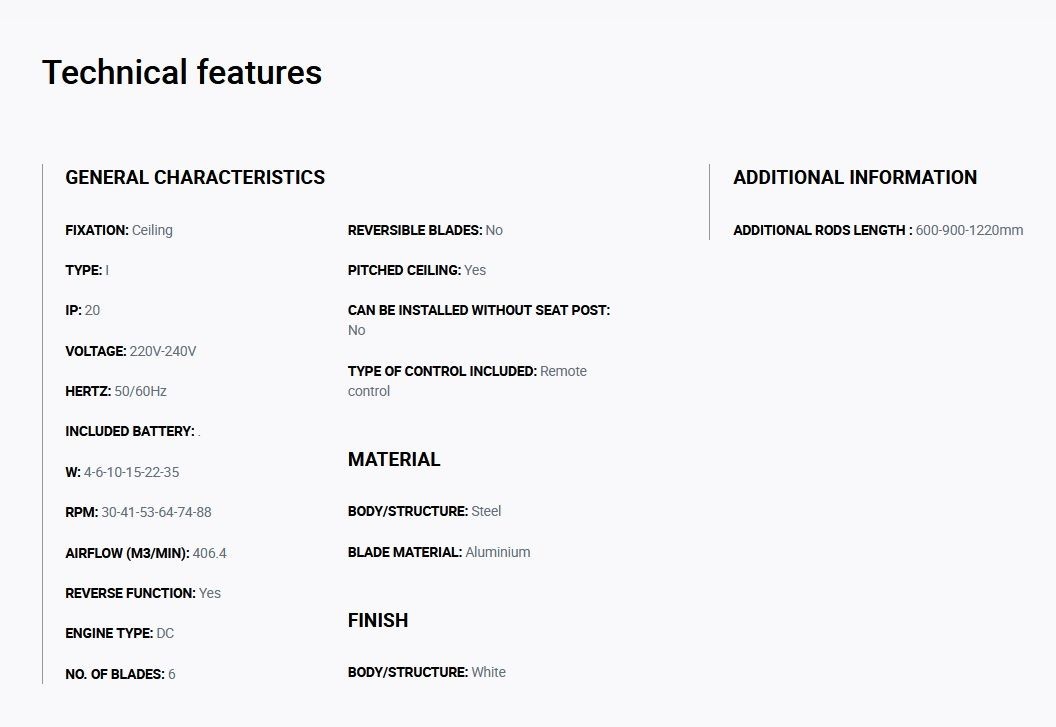Viewport: 1056px width, 727px height.
Task: Click the NO. OF BLADES: 6 line
Action: click(121, 674)
